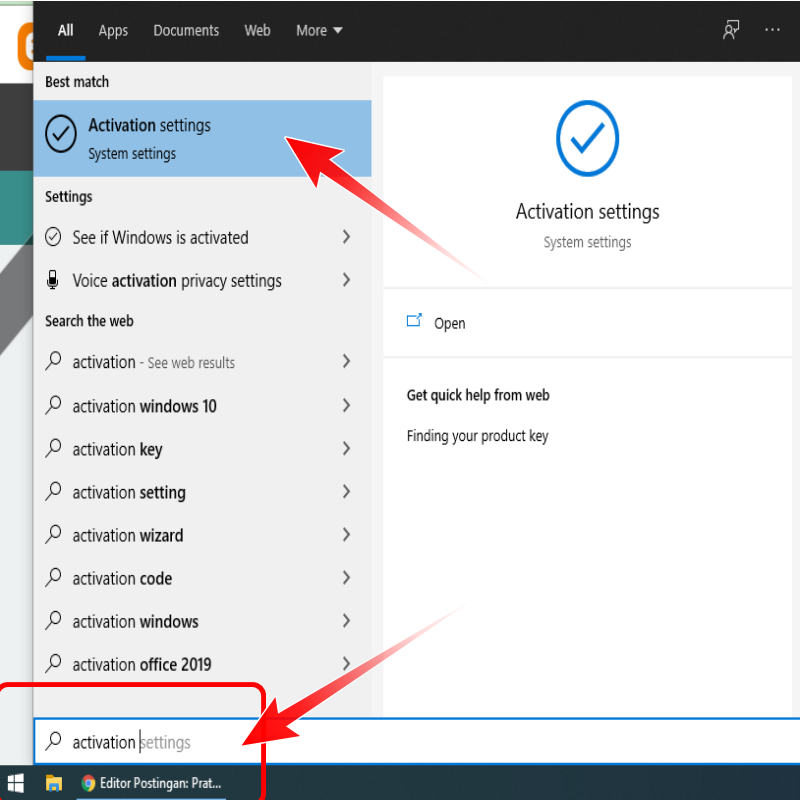The height and width of the screenshot is (800, 800).
Task: Switch to the Apps tab
Action: pyautogui.click(x=113, y=31)
